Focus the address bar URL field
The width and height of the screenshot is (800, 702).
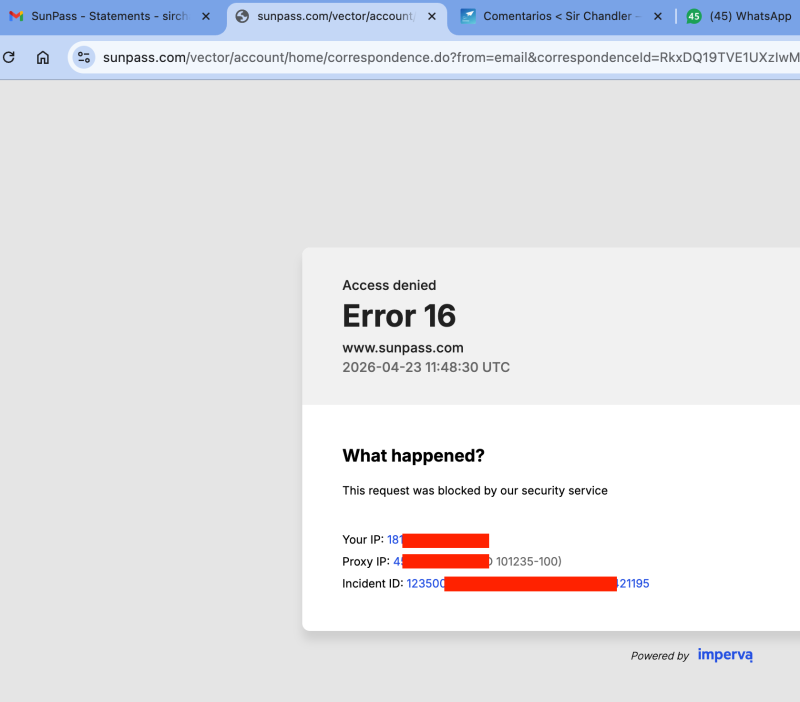pos(450,57)
